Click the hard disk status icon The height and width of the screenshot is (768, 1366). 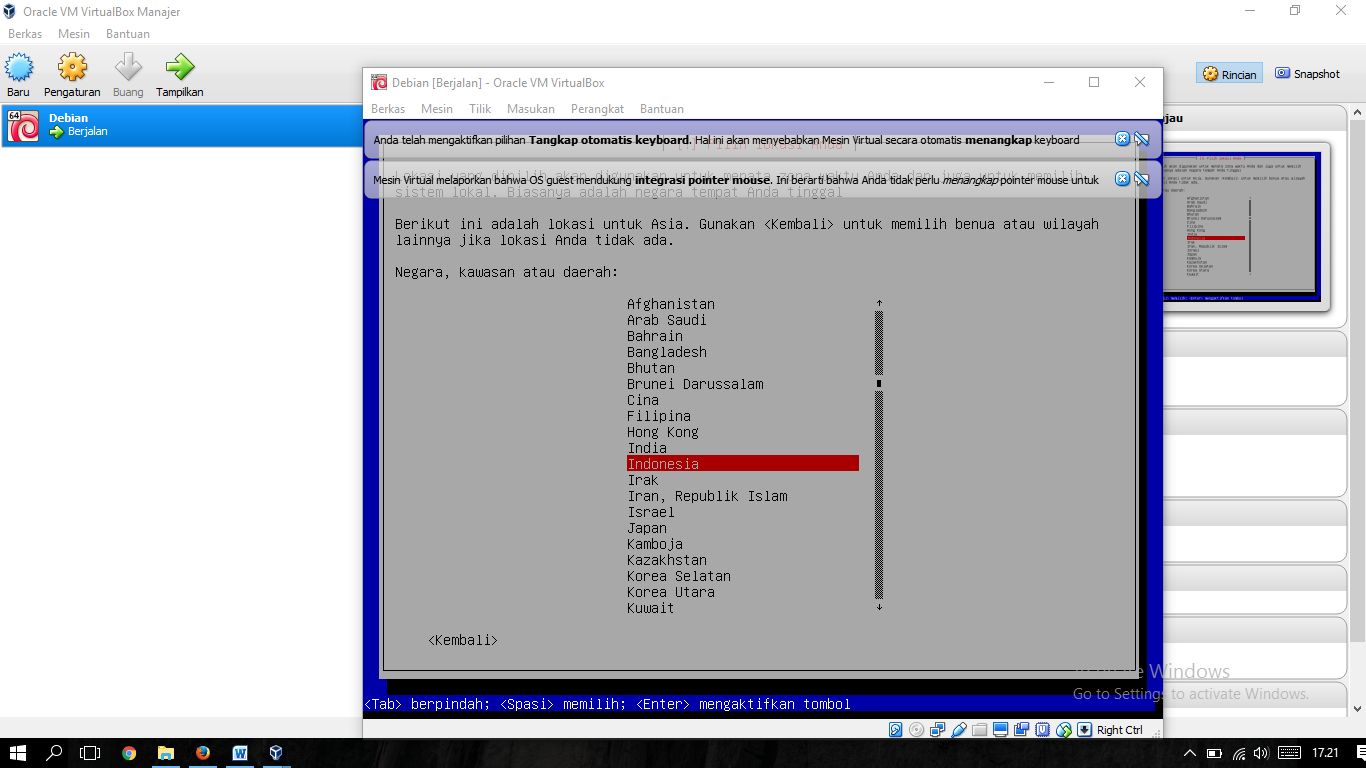coord(895,730)
